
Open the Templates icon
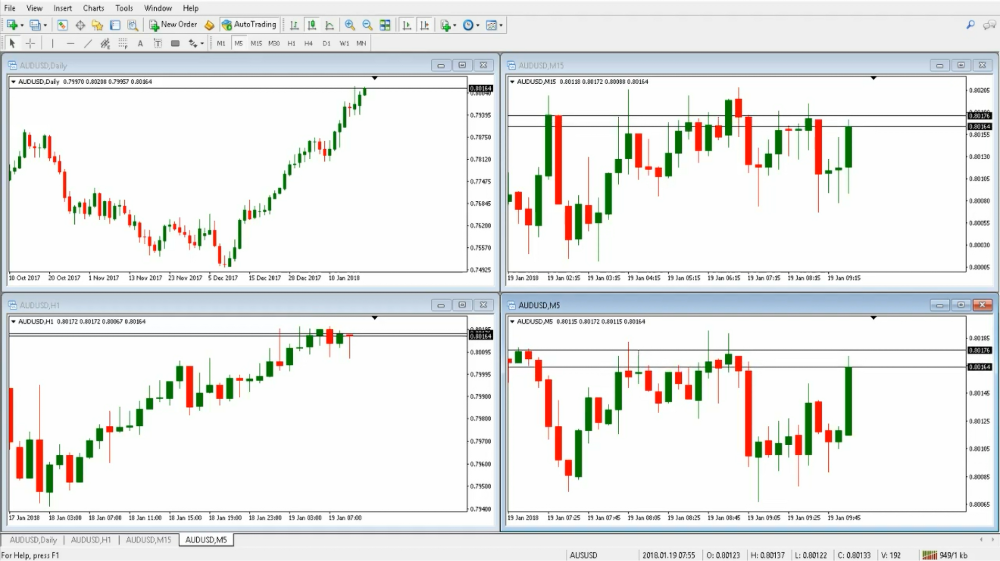pyautogui.click(x=491, y=25)
